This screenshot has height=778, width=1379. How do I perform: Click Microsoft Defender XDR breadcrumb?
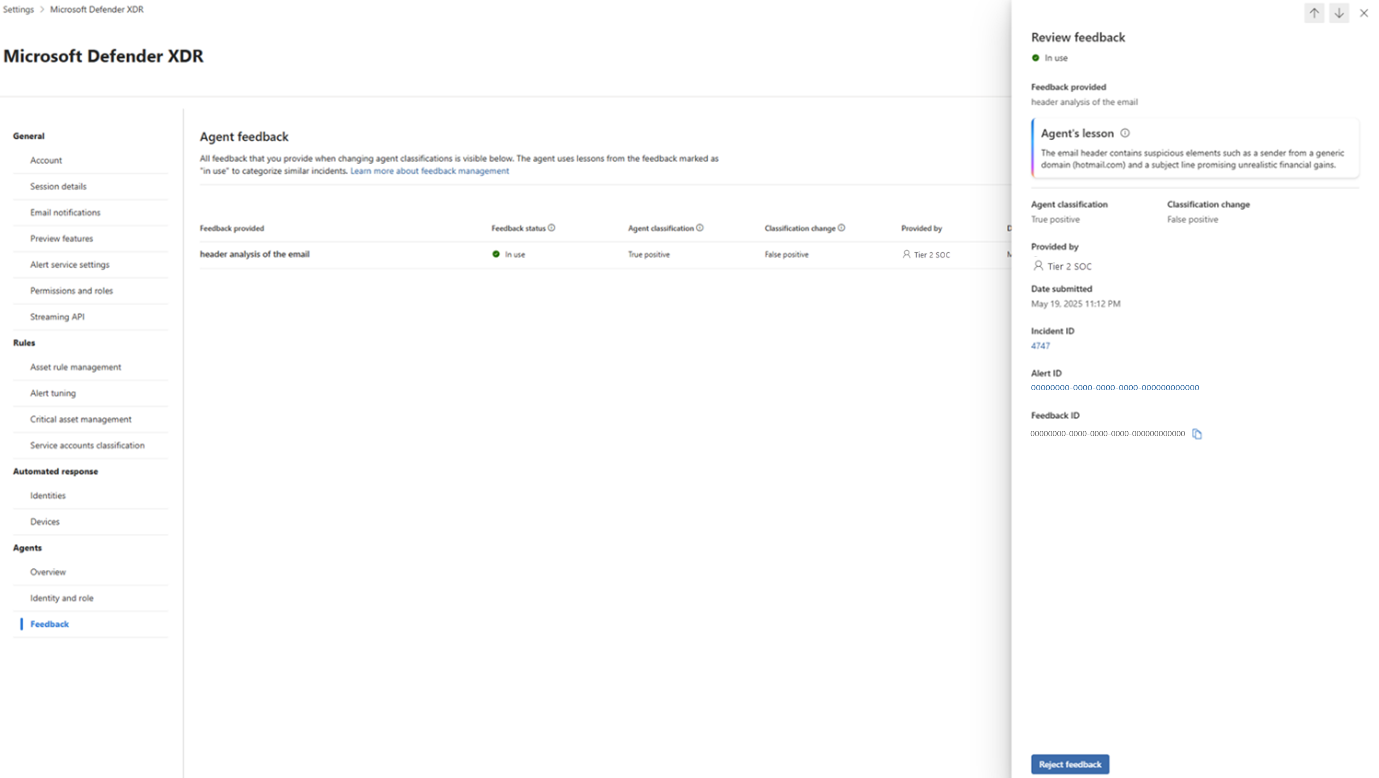click(x=97, y=9)
